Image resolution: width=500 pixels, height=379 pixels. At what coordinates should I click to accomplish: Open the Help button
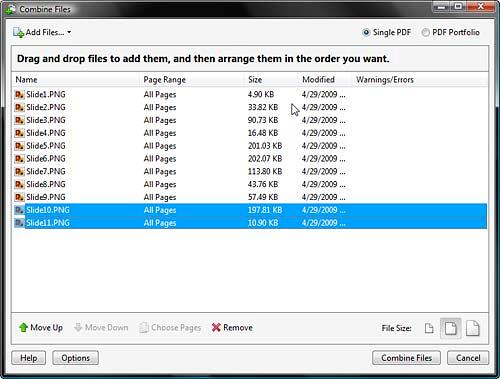coord(29,358)
